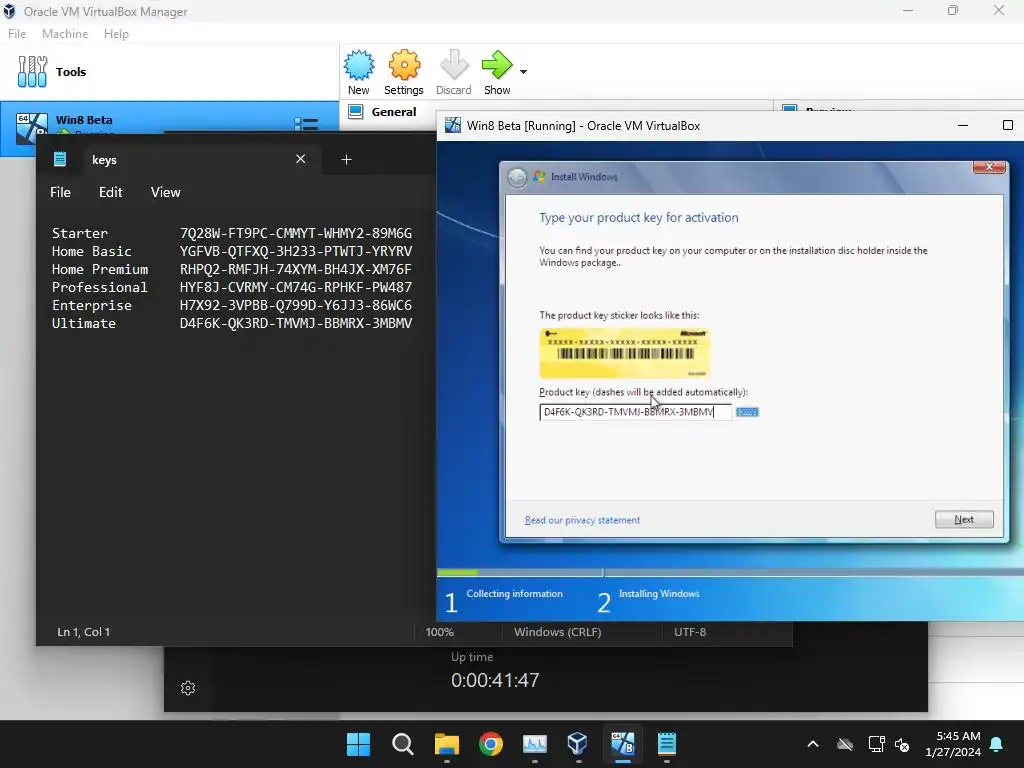The image size is (1024, 768).
Task: Click the 100% zoom status entry
Action: pos(440,632)
